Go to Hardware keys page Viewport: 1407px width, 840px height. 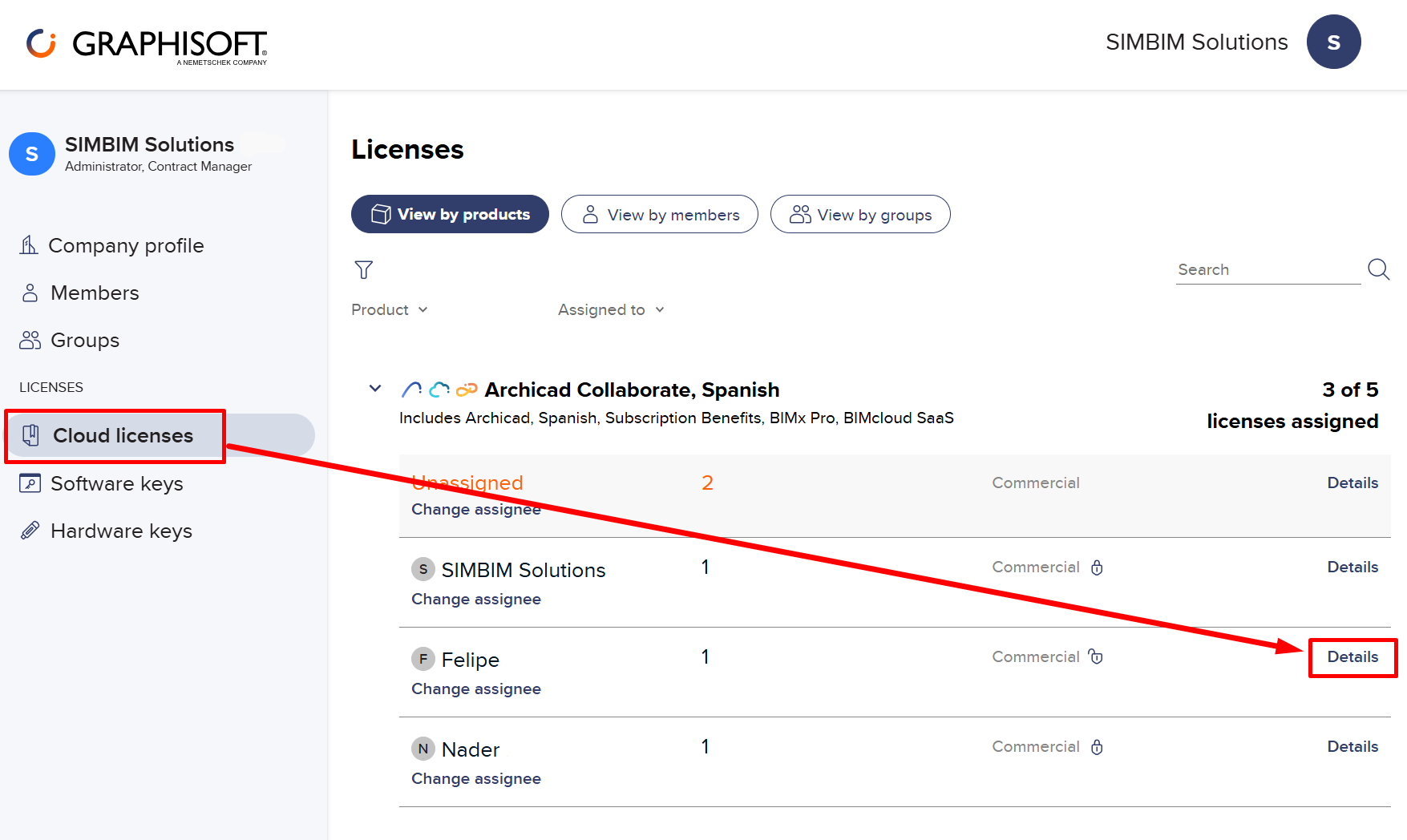pyautogui.click(x=121, y=531)
